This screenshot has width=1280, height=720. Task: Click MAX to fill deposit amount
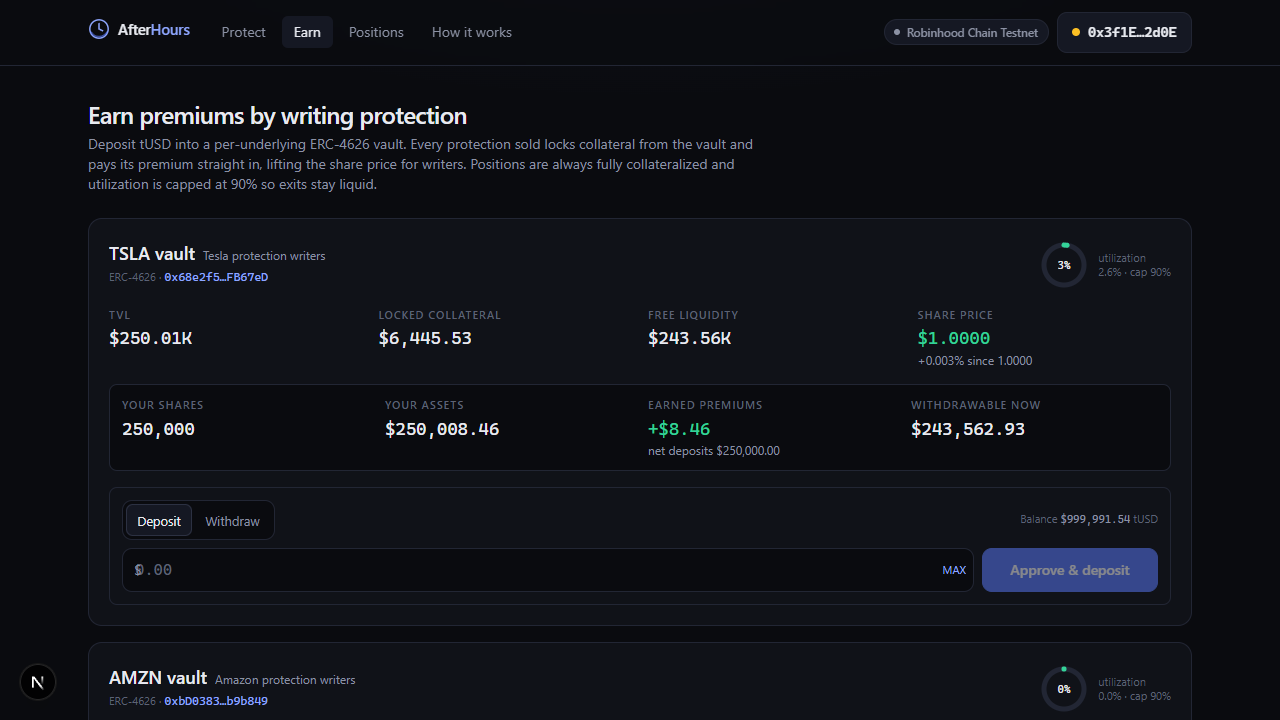click(954, 570)
